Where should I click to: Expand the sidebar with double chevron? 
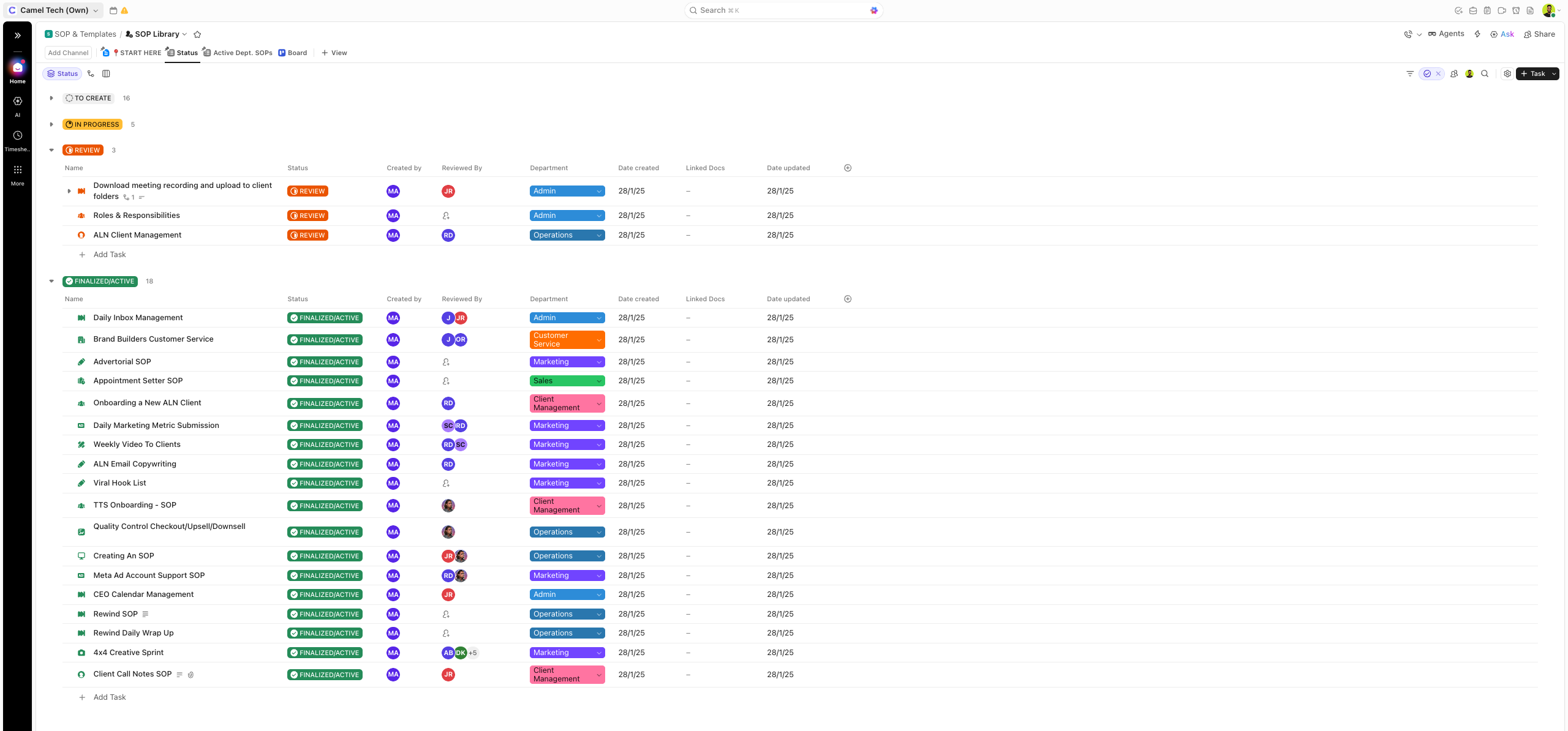(18, 36)
